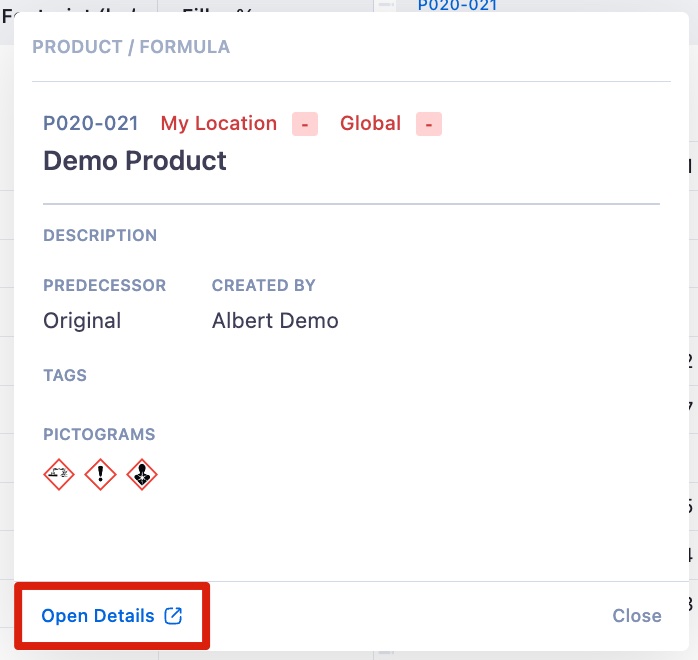Click the exclamation mark hazard pictogram
This screenshot has width=698, height=660.
point(101,475)
